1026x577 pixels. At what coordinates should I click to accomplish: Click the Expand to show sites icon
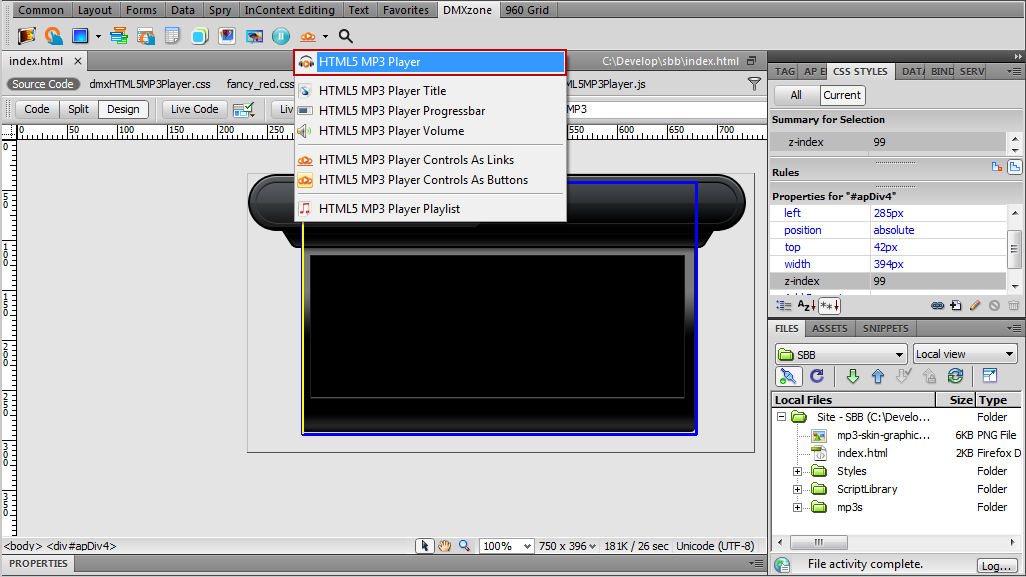point(990,376)
